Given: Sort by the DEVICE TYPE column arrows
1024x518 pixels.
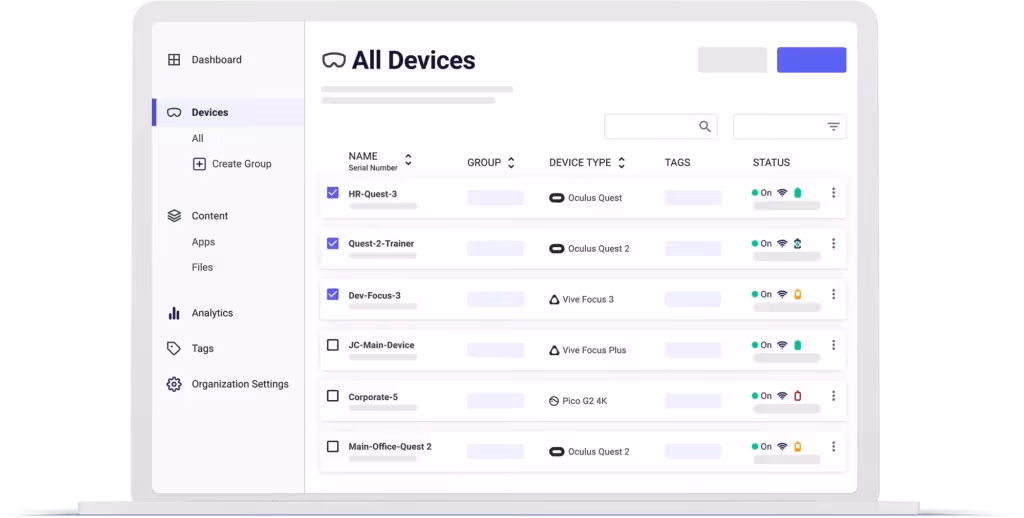Looking at the screenshot, I should pyautogui.click(x=622, y=163).
